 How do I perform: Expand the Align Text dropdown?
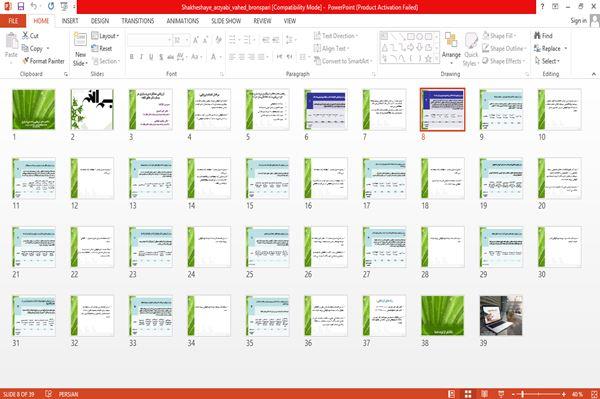click(x=331, y=48)
